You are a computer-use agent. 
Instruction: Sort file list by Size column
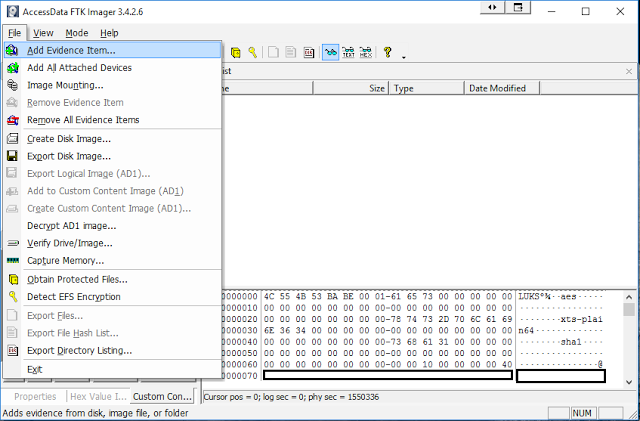pos(351,88)
